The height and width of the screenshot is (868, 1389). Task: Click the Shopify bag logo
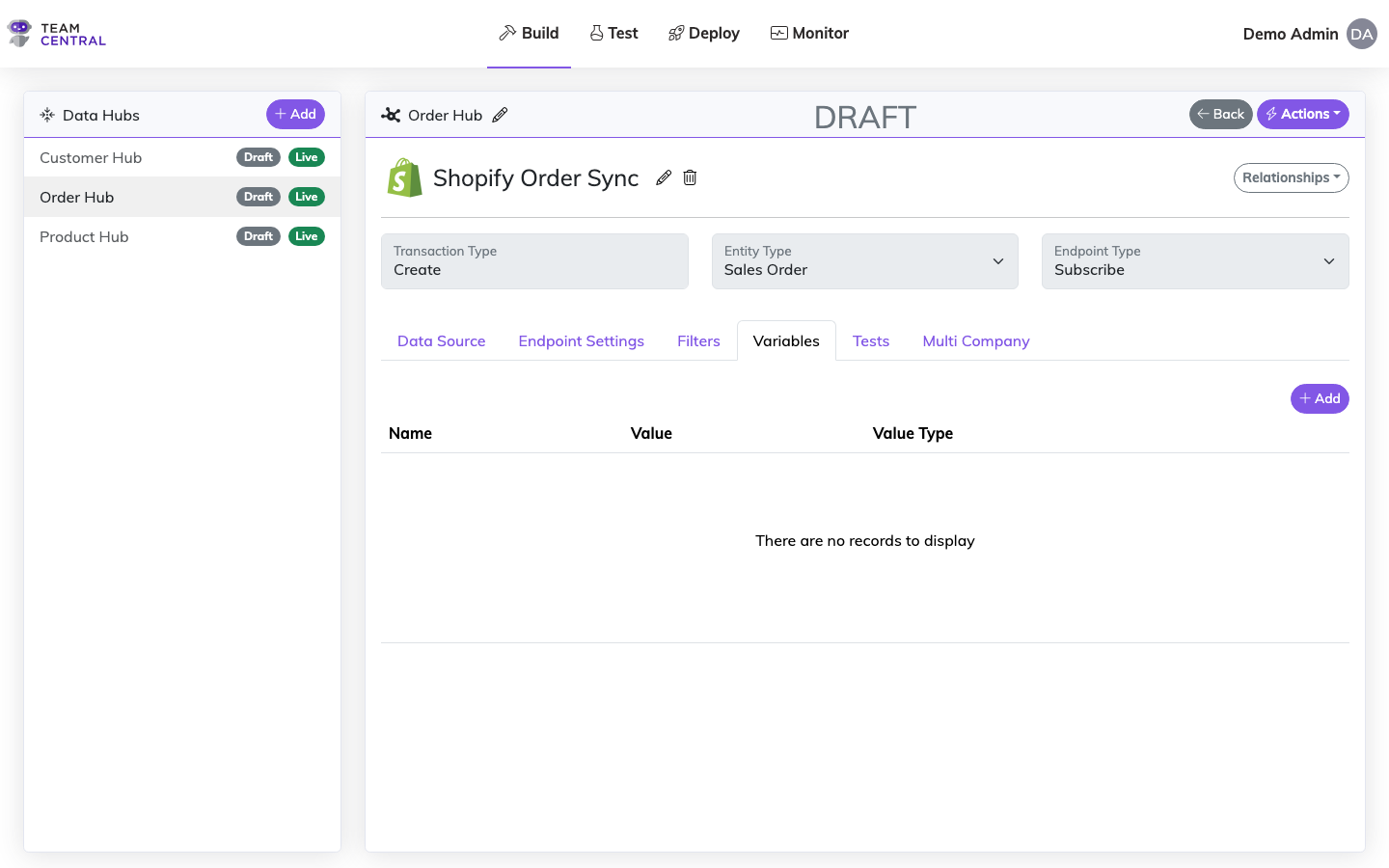tap(404, 178)
